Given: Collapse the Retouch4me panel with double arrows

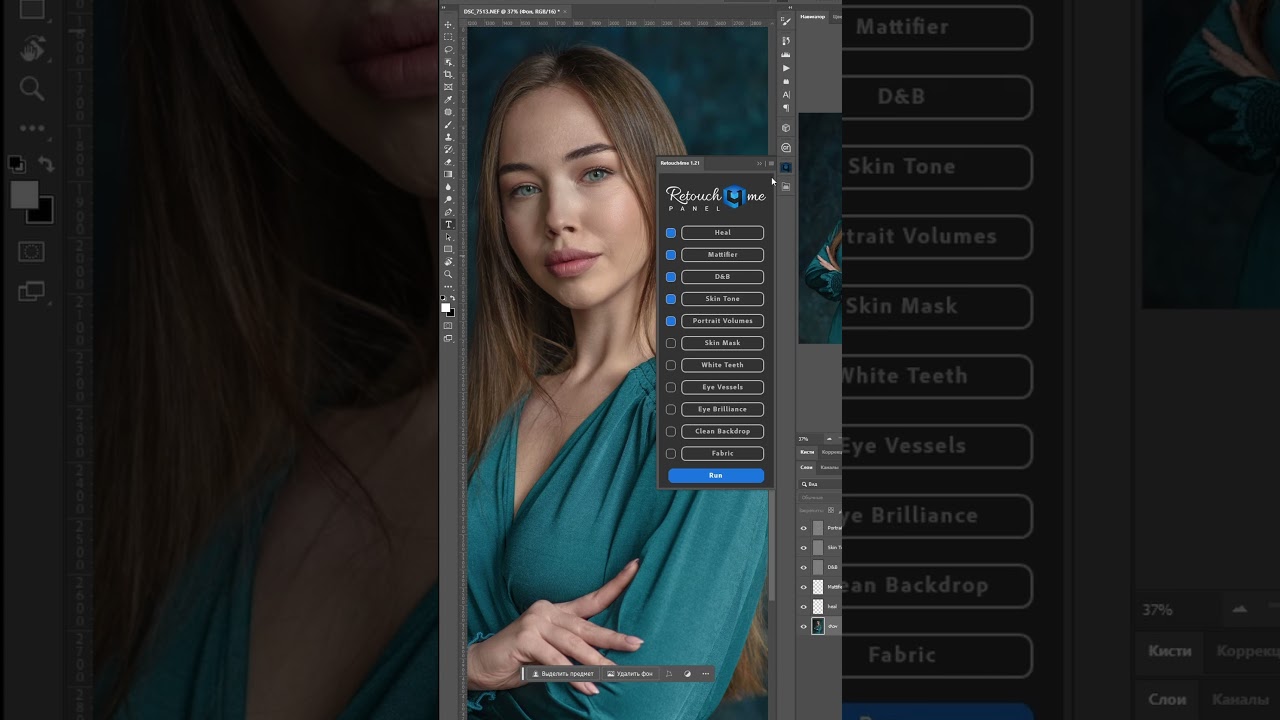Looking at the screenshot, I should pos(760,163).
